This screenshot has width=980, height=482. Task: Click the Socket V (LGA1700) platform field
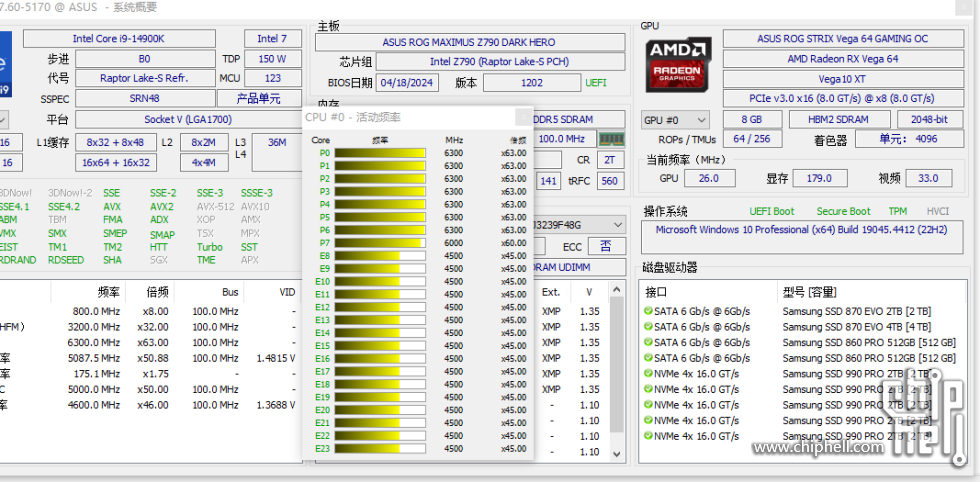click(x=188, y=119)
